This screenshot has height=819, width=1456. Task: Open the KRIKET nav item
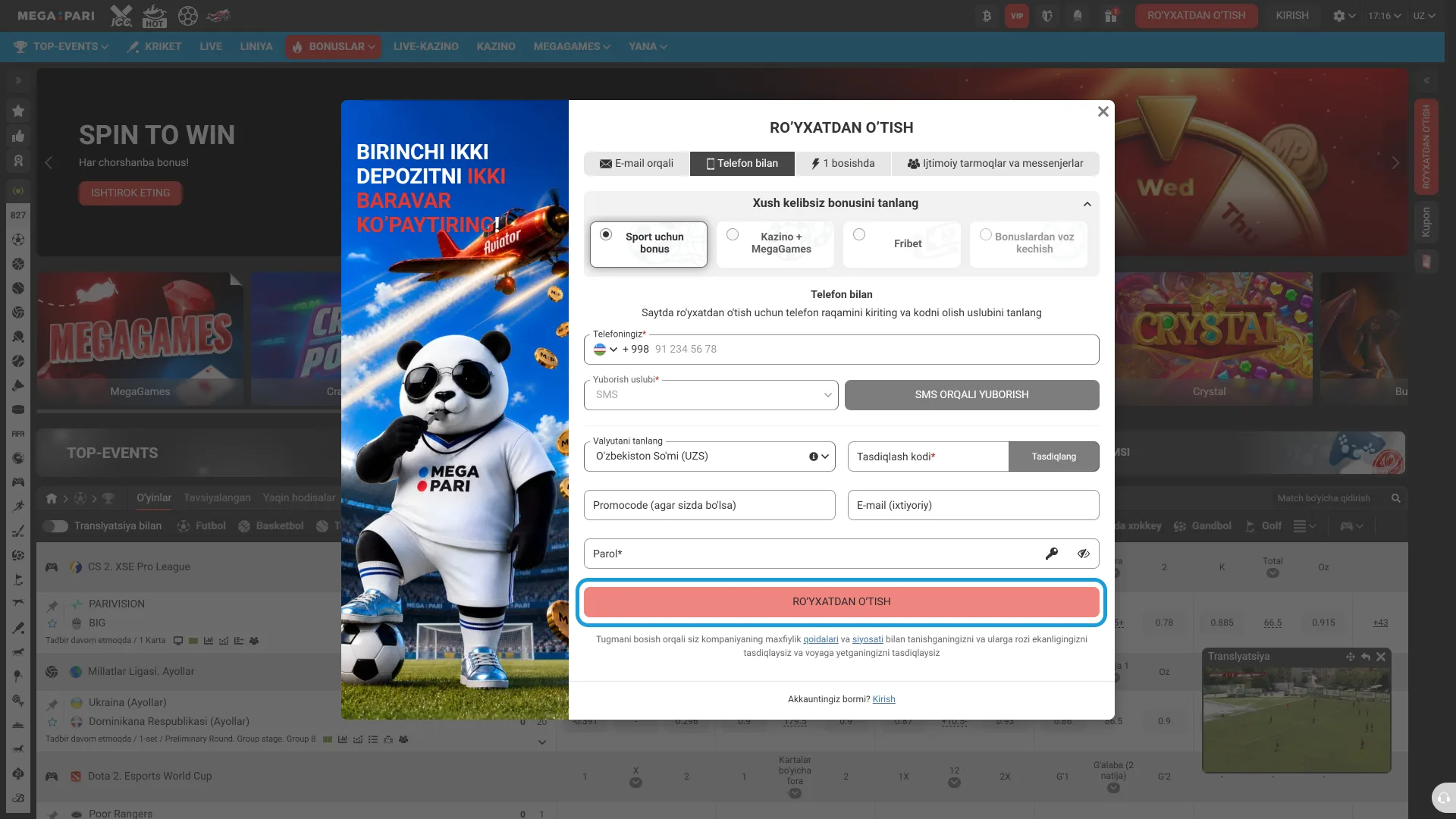tap(154, 46)
